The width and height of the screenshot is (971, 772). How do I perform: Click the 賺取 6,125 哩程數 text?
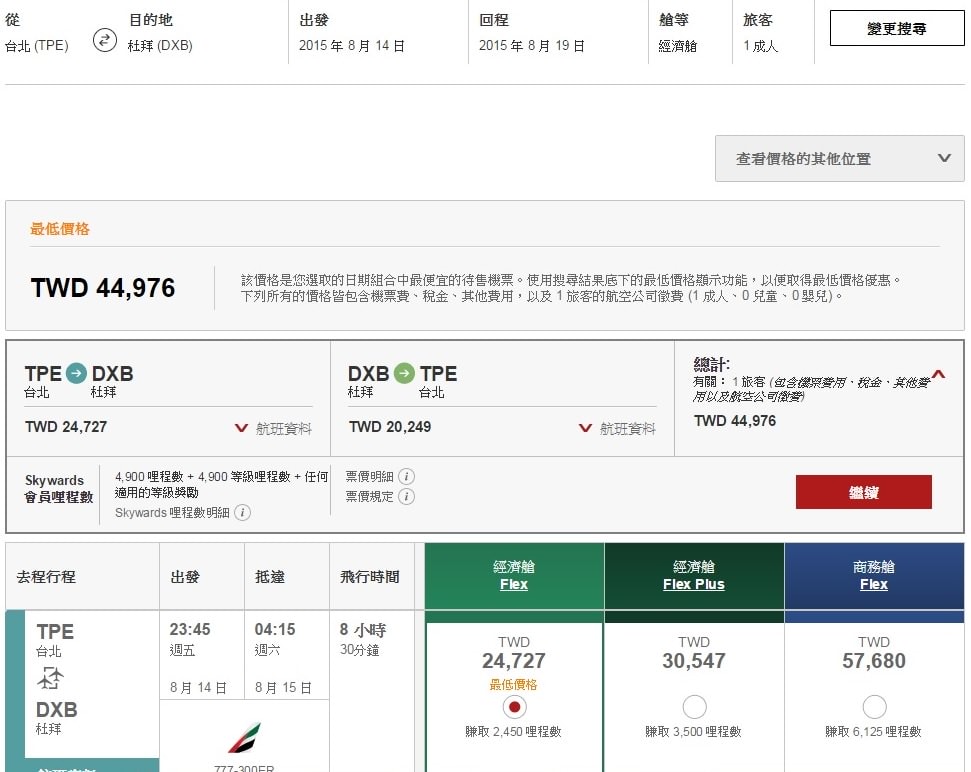(x=873, y=732)
